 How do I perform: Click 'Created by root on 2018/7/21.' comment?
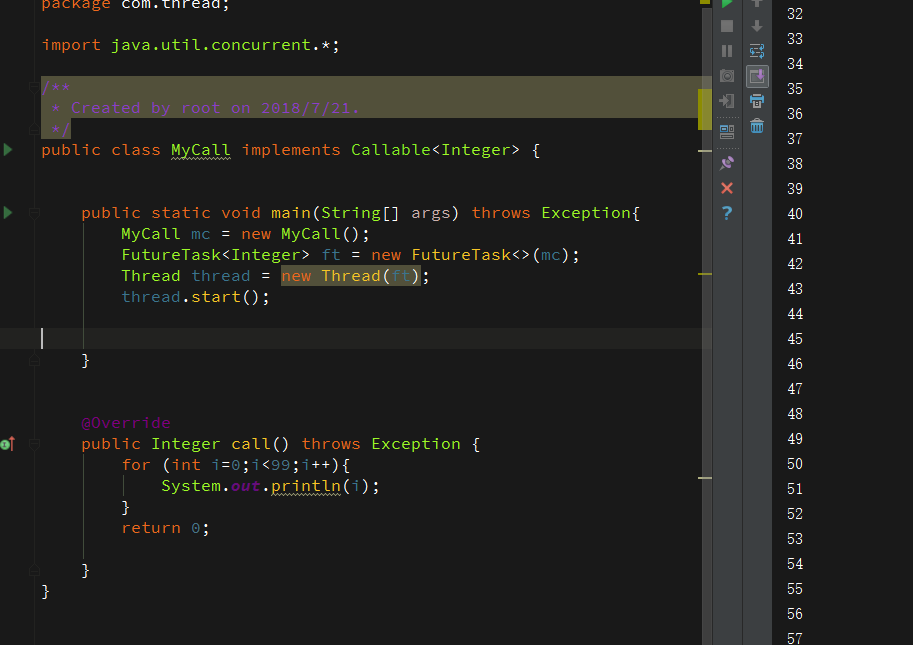click(215, 108)
